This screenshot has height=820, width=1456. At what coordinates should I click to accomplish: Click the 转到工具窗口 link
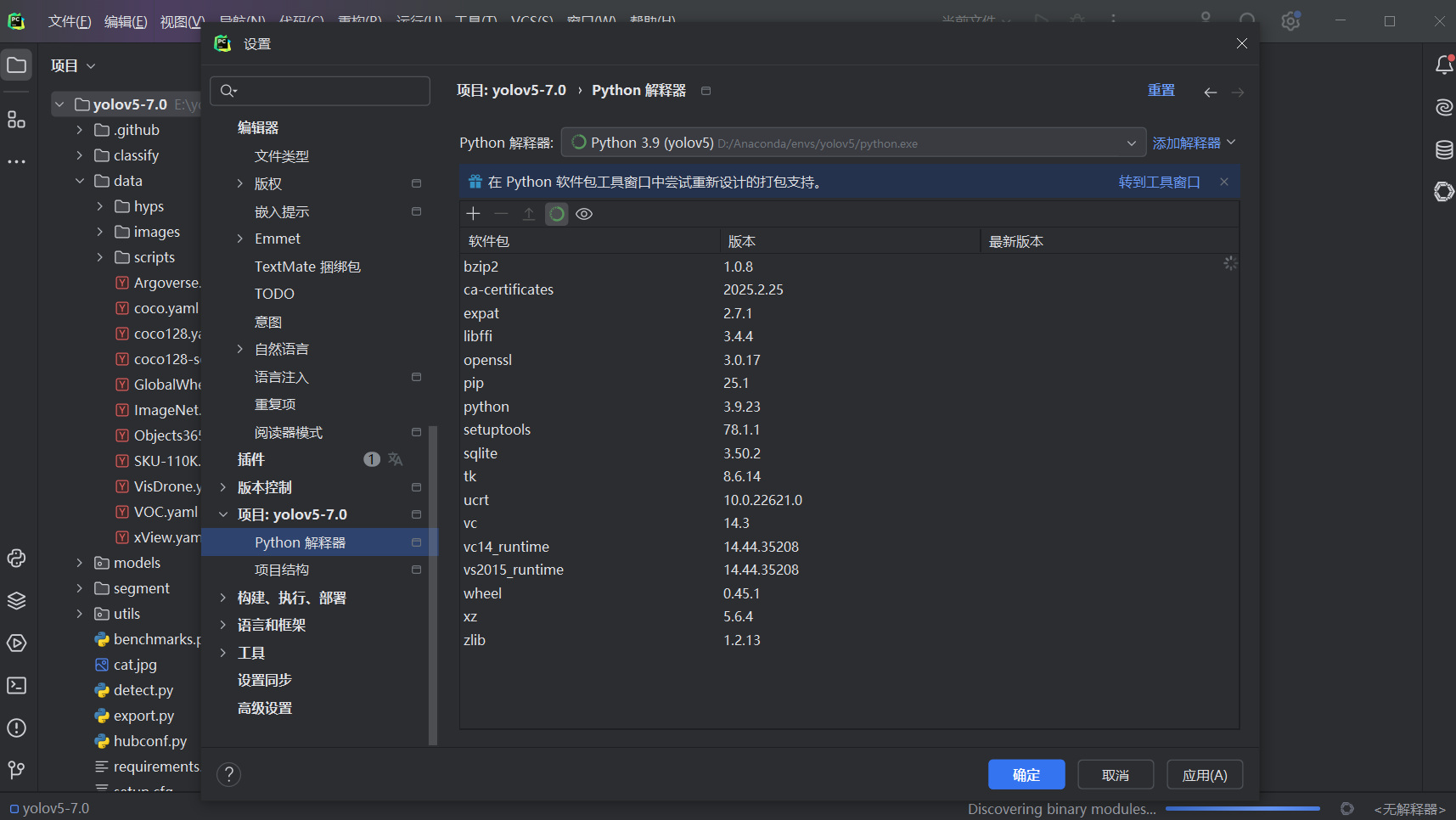coord(1160,182)
